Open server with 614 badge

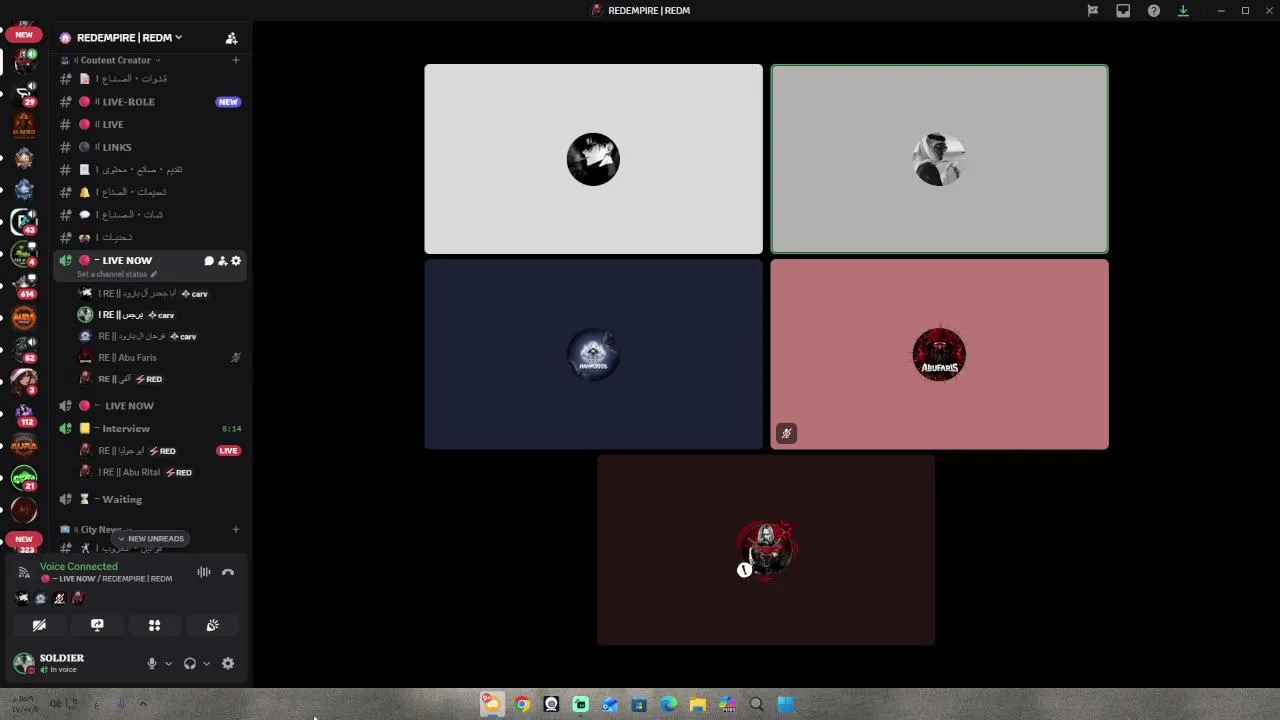click(x=24, y=286)
